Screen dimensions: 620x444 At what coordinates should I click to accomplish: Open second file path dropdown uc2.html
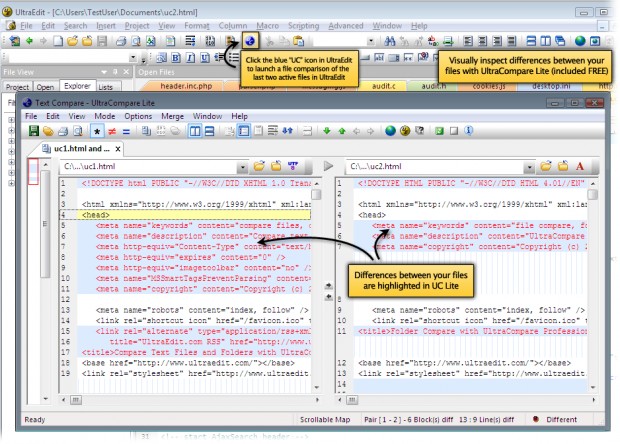tap(529, 168)
